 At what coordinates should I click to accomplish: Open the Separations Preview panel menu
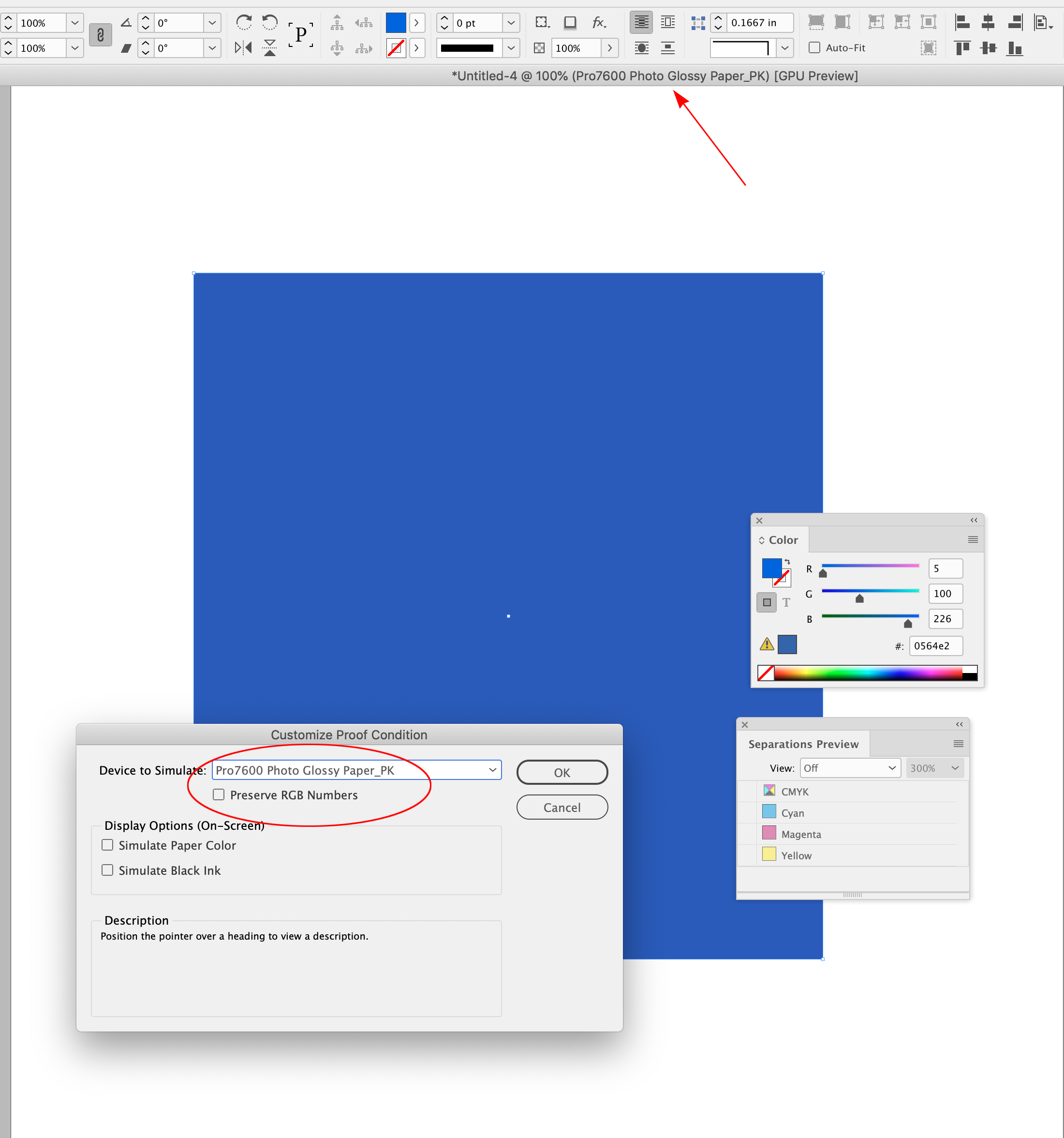click(x=958, y=744)
